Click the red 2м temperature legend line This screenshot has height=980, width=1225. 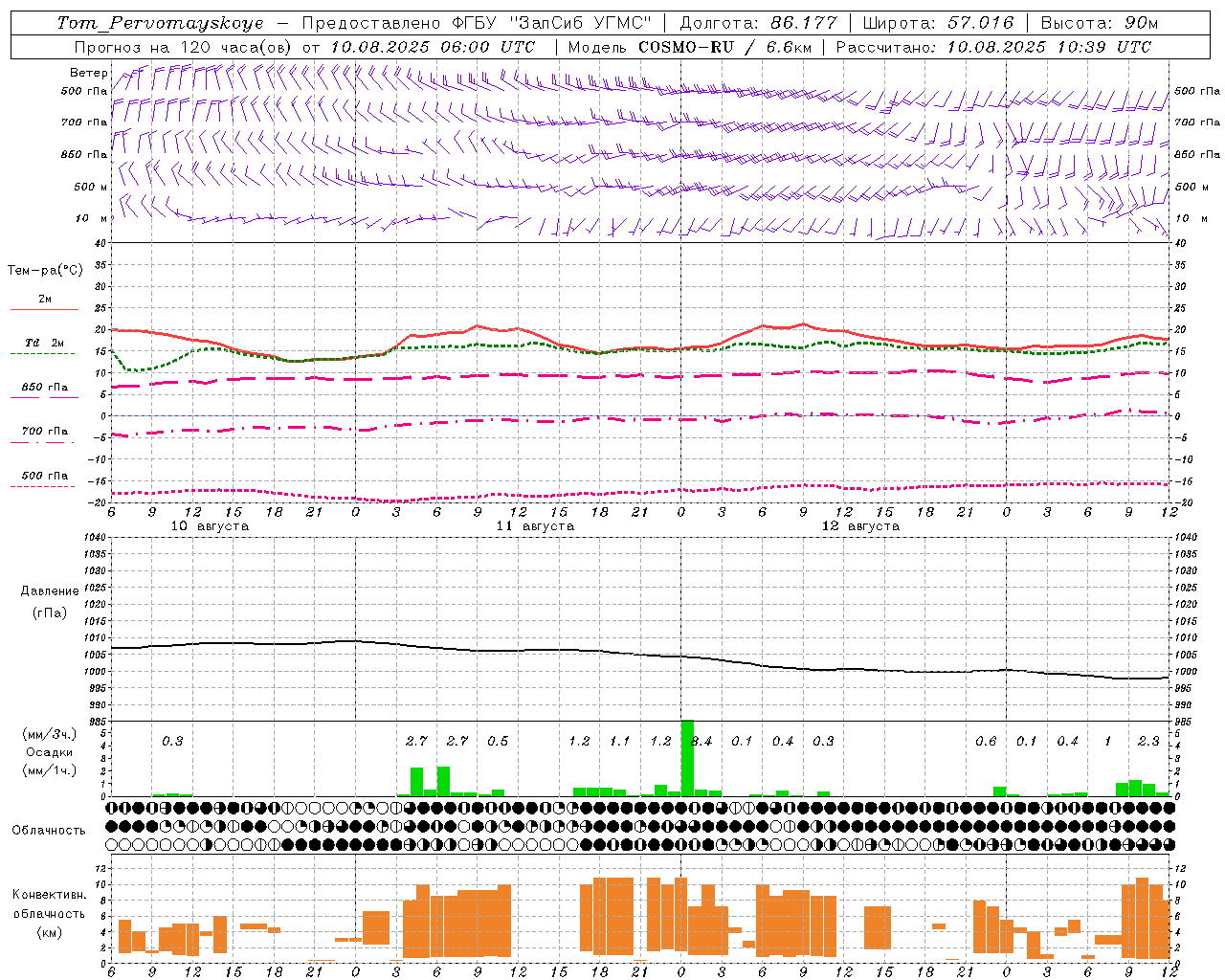point(44,310)
